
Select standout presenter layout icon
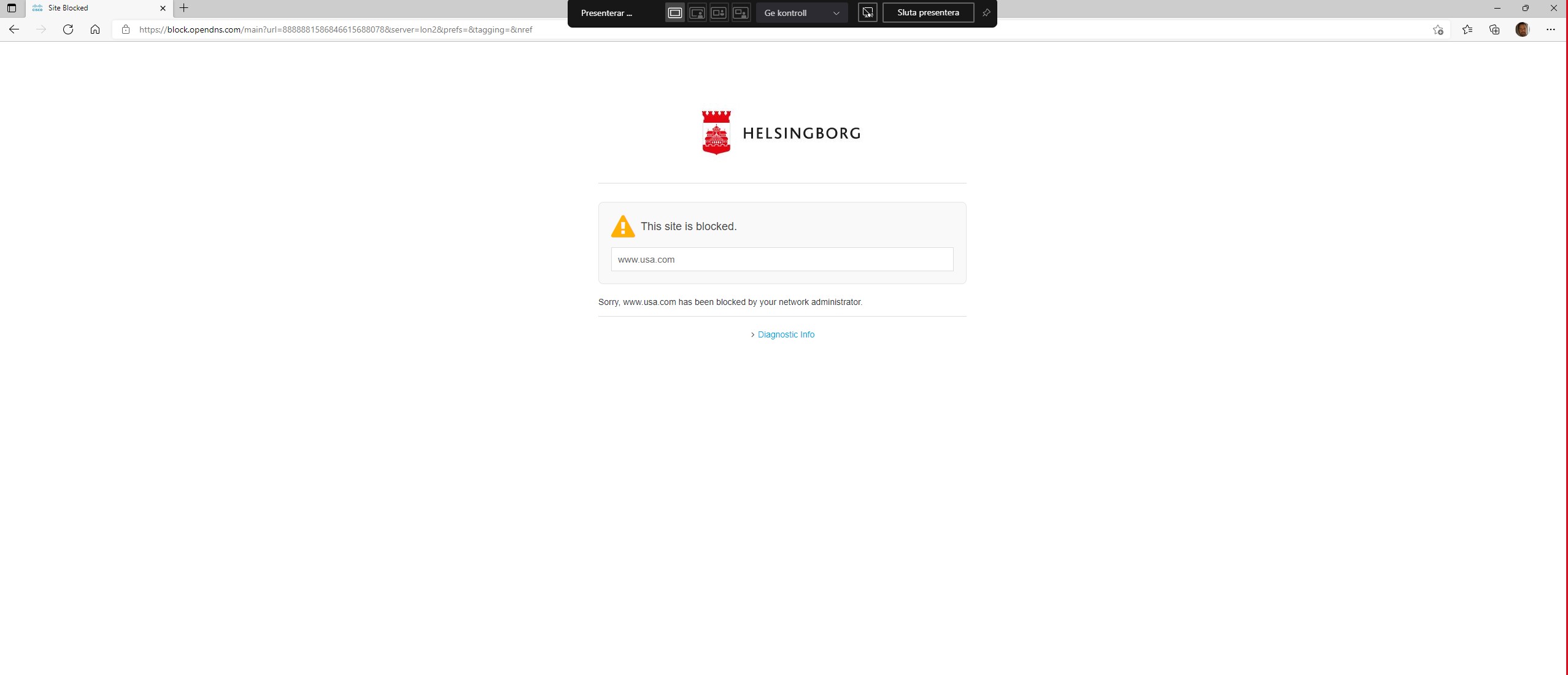697,13
